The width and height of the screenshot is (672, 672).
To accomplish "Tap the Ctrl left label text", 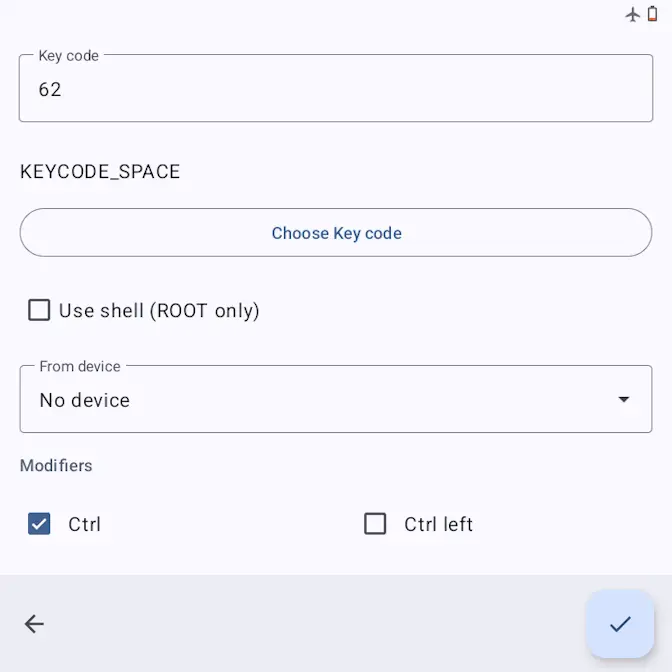I will [438, 525].
